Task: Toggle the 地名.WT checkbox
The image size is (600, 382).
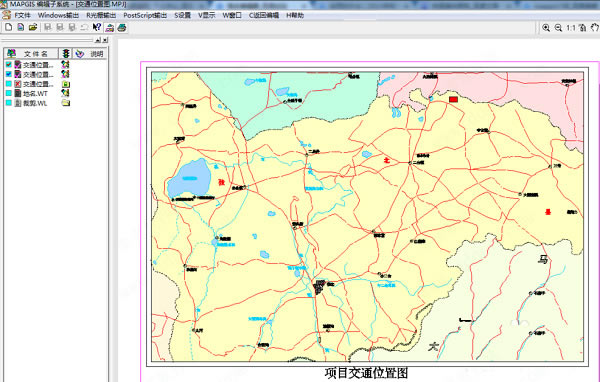Action: [x=9, y=93]
